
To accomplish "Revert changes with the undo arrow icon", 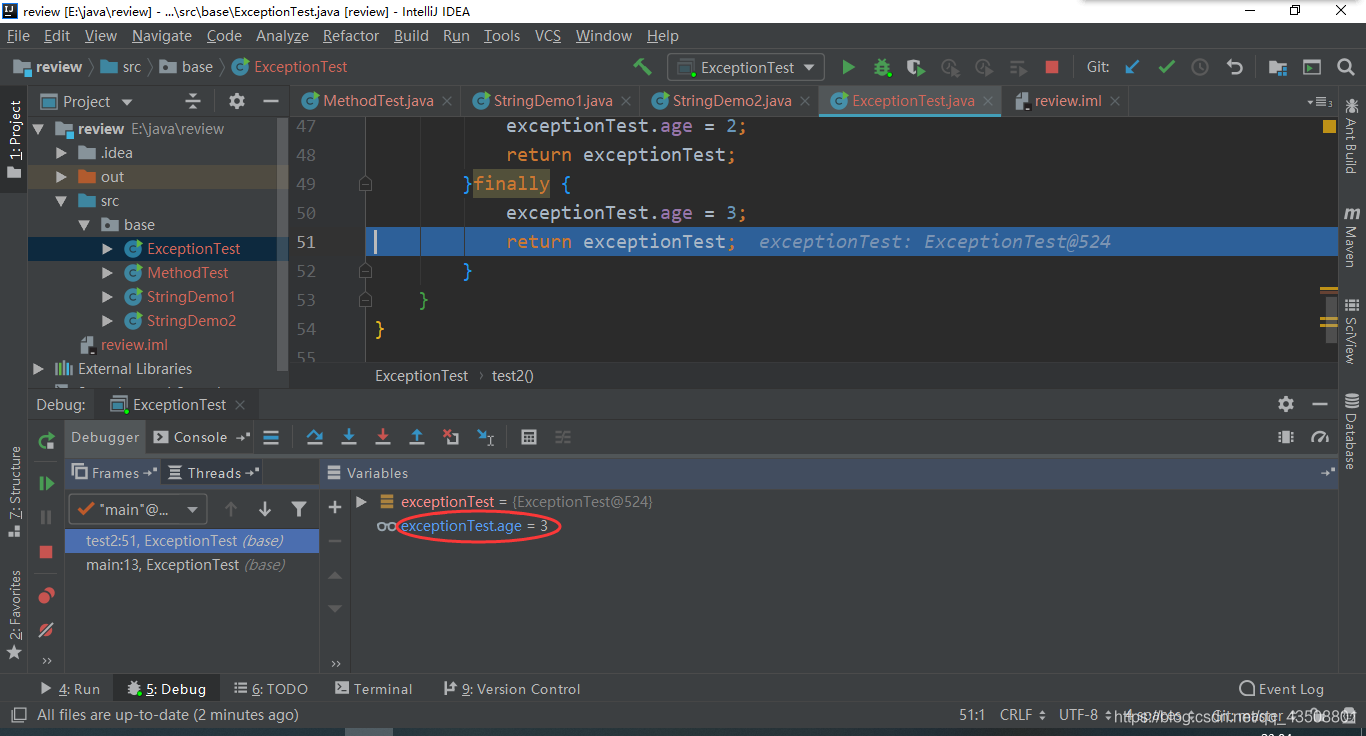I will (1235, 67).
